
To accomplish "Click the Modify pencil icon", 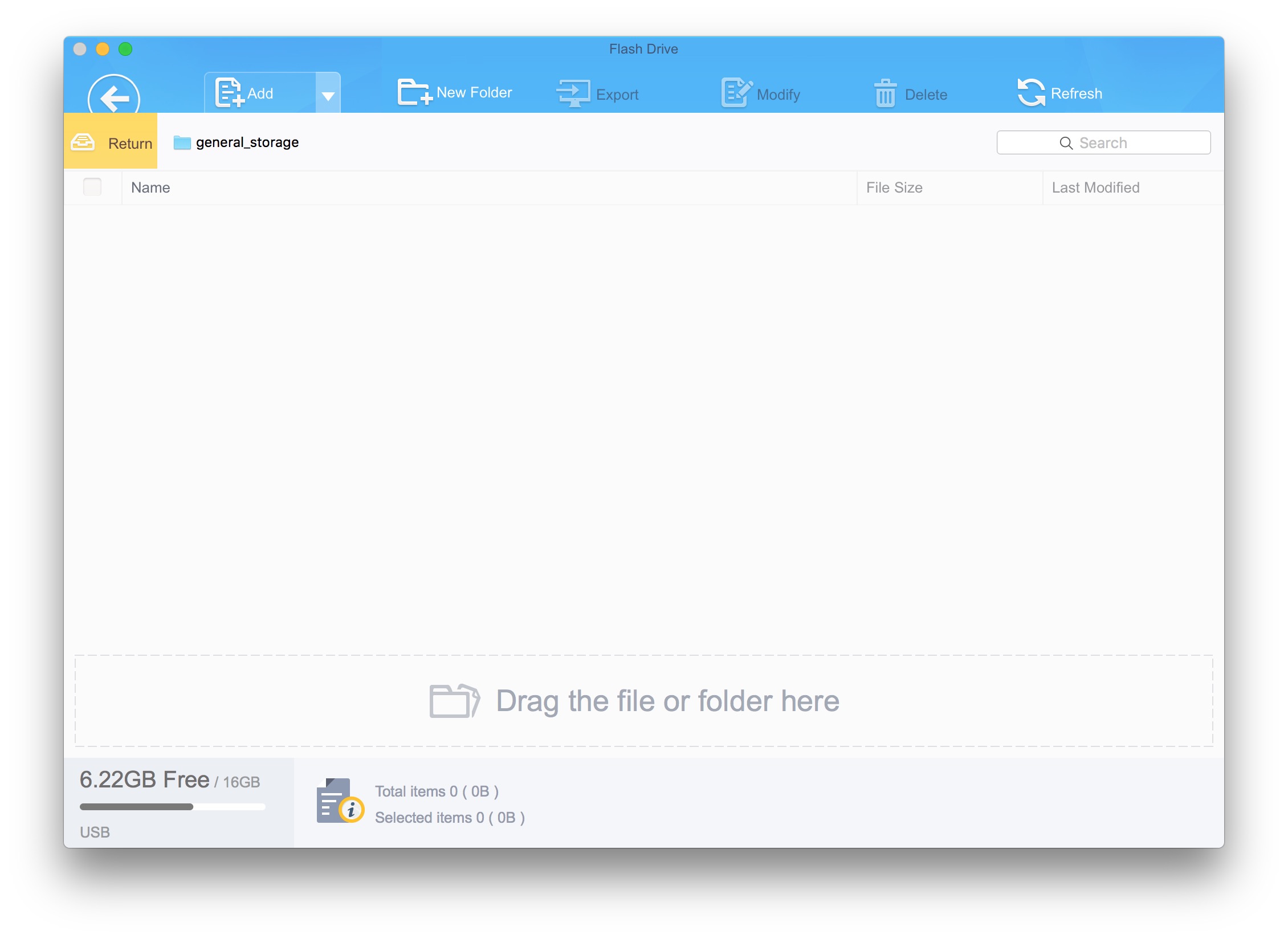I will tap(736, 92).
